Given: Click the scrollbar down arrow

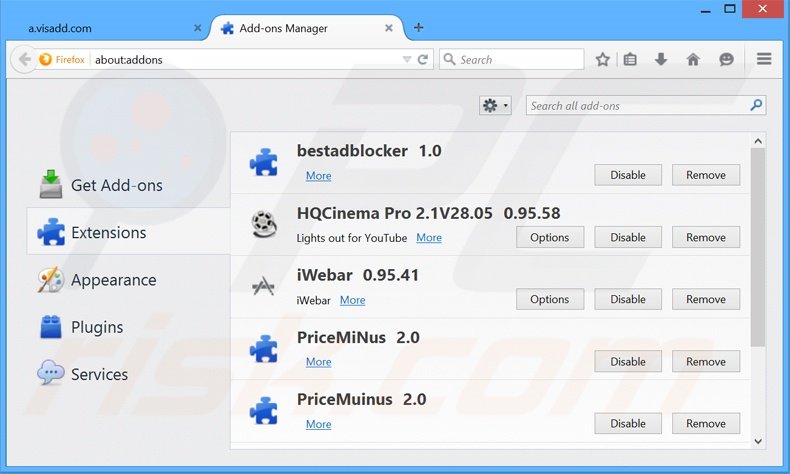Looking at the screenshot, I should point(758,441).
